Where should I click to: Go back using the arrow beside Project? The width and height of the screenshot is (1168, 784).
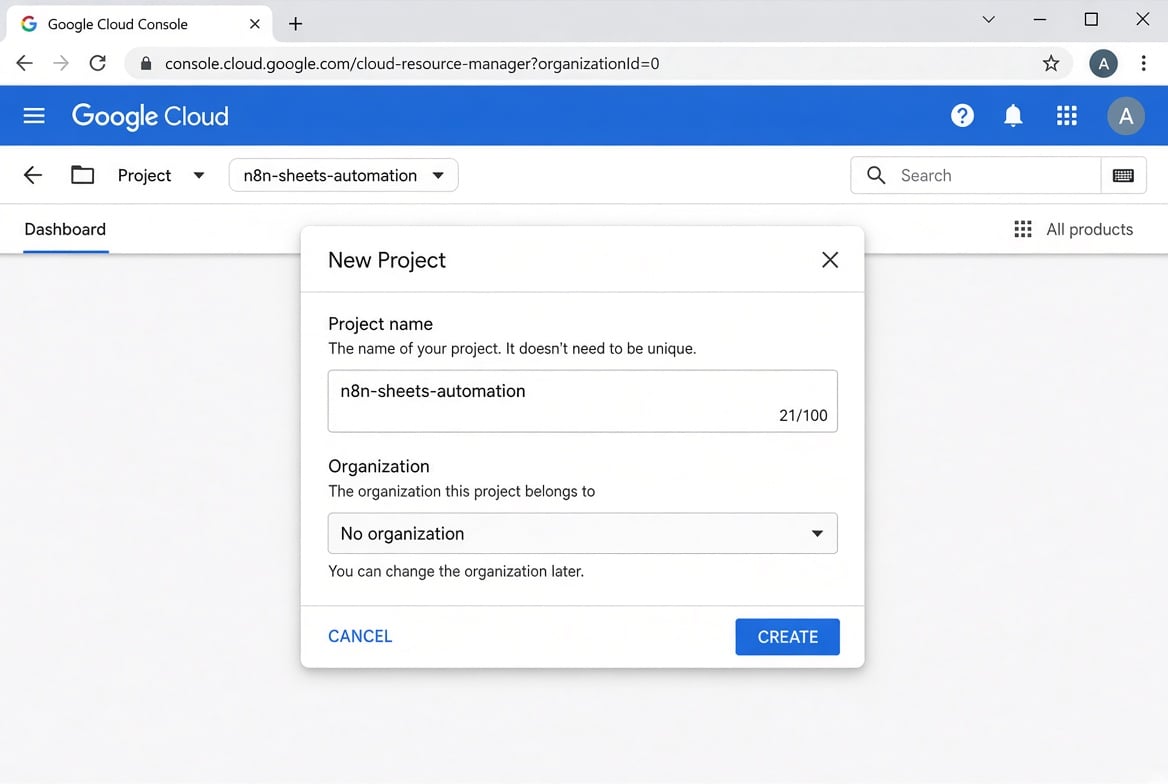[33, 175]
